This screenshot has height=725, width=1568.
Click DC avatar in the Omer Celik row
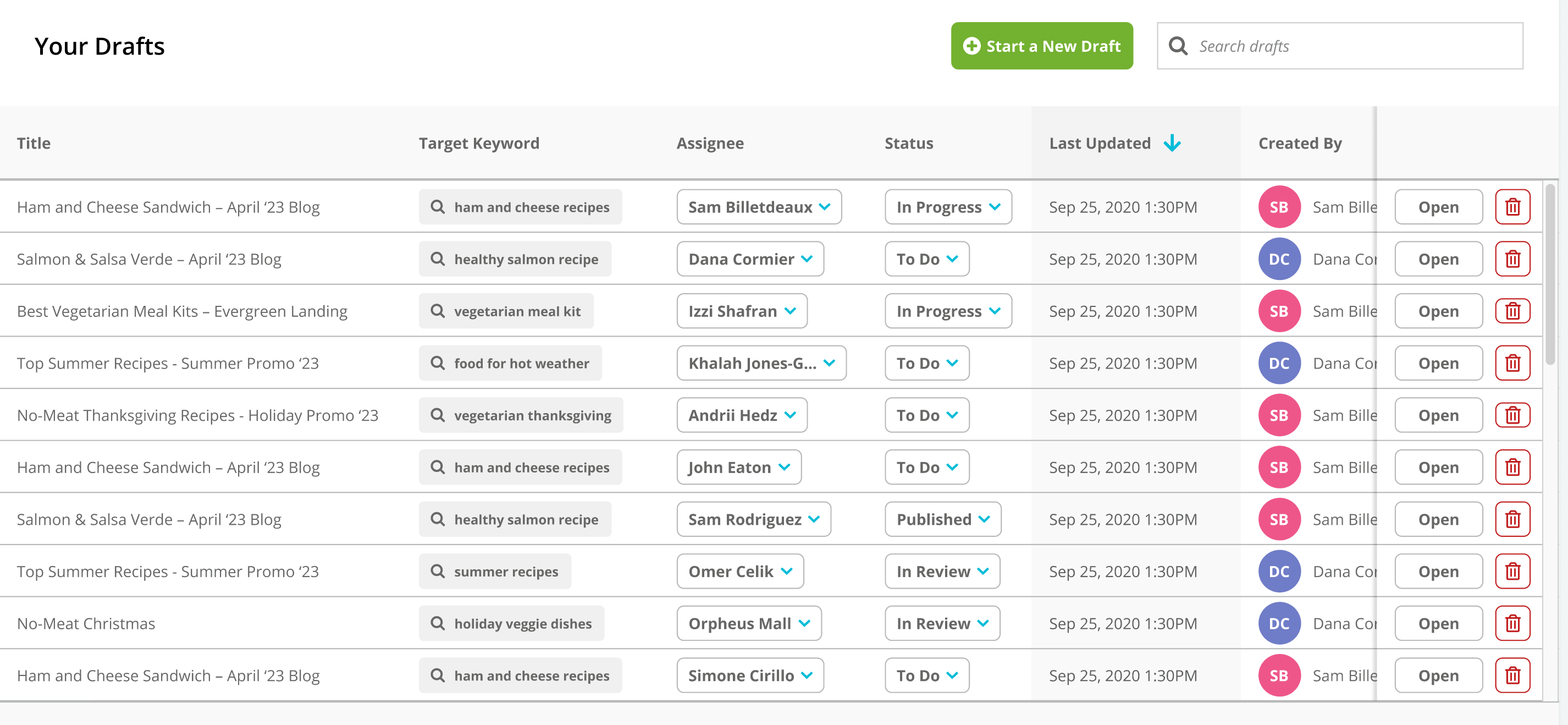click(1279, 572)
